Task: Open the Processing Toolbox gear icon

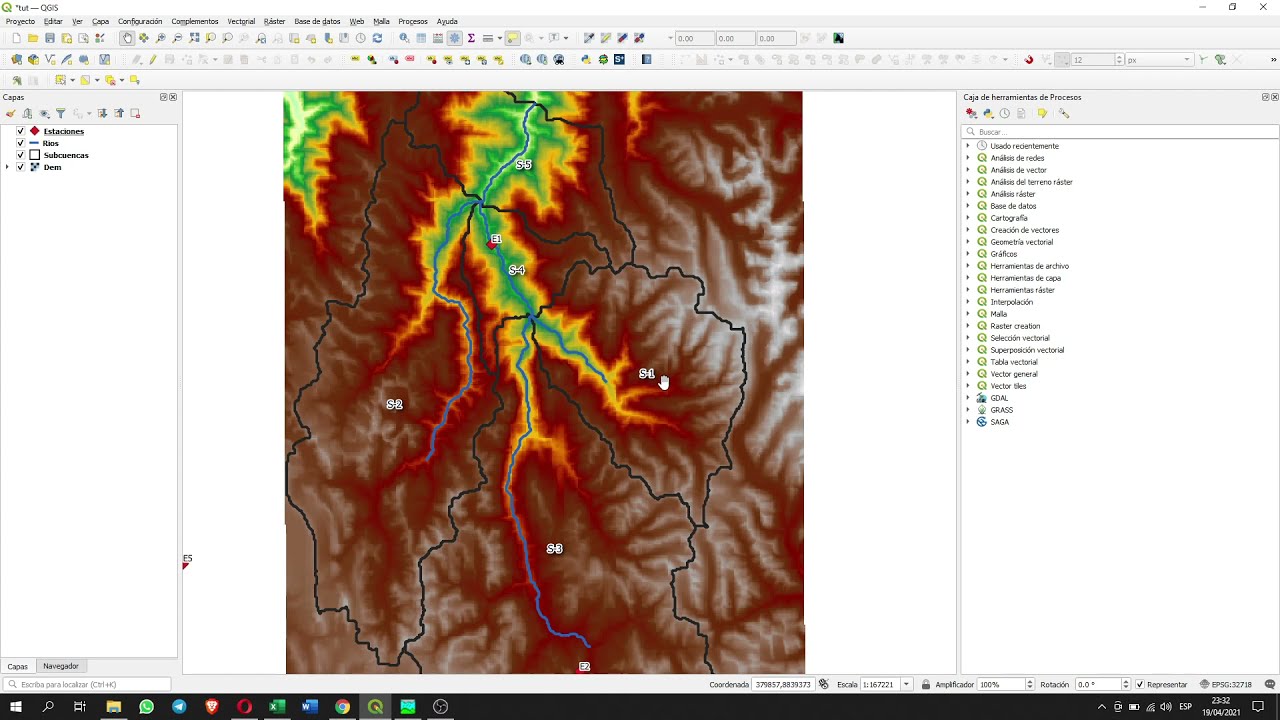Action: pyautogui.click(x=454, y=38)
